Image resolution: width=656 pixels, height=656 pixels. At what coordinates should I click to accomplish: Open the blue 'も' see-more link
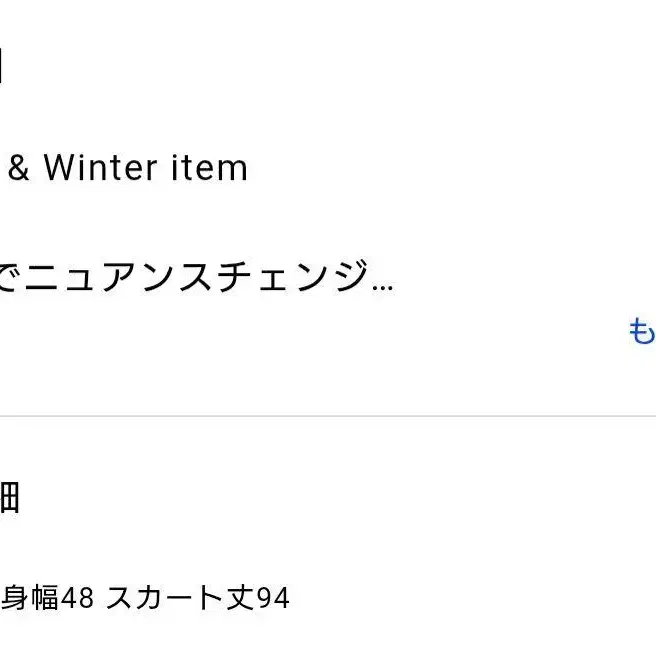pos(643,331)
